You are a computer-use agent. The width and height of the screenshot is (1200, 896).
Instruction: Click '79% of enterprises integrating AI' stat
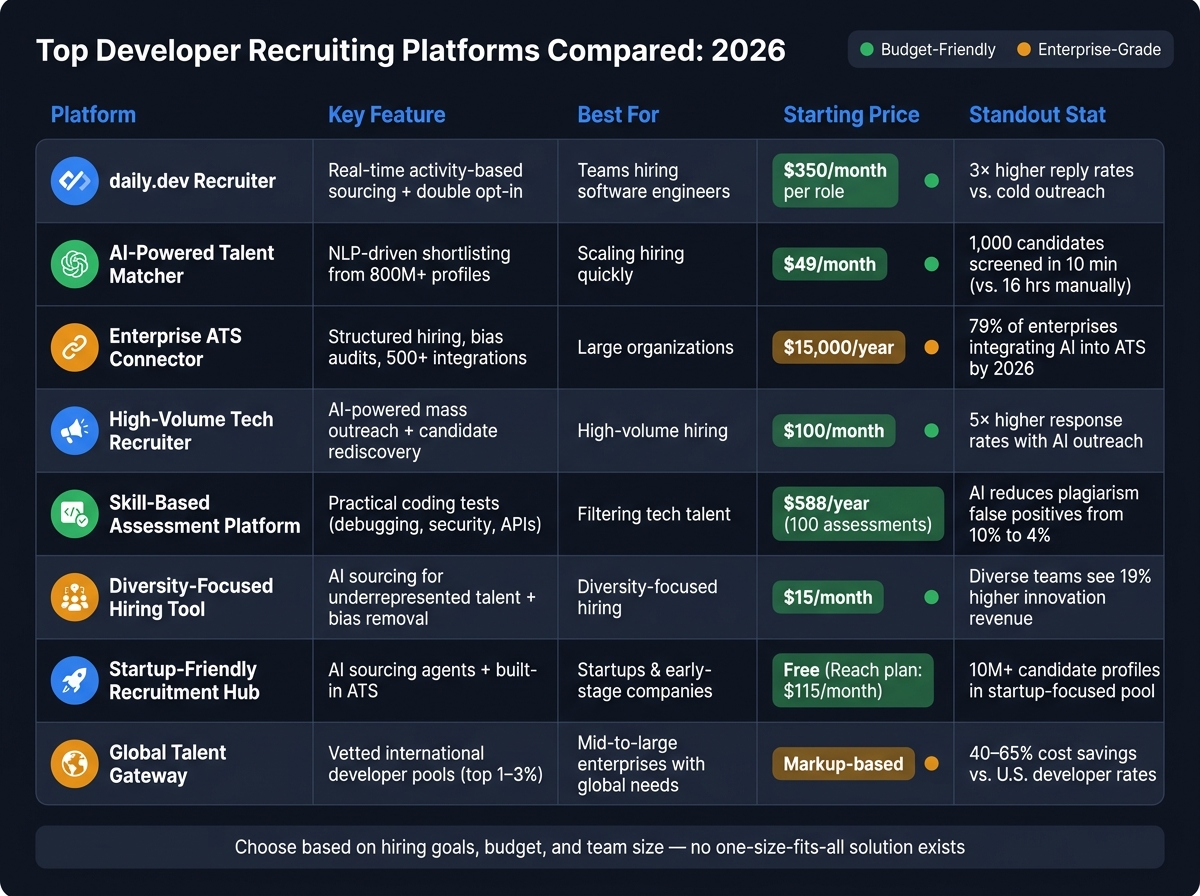(x=1057, y=347)
